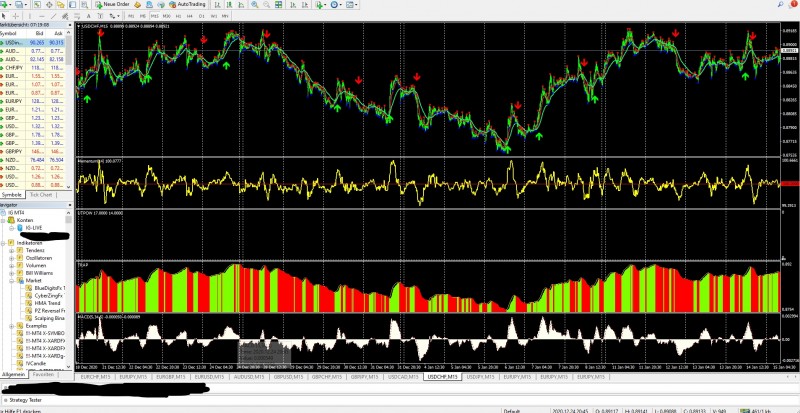
Task: Open the arrows objects dropdown in toolbar
Action: [114, 16]
